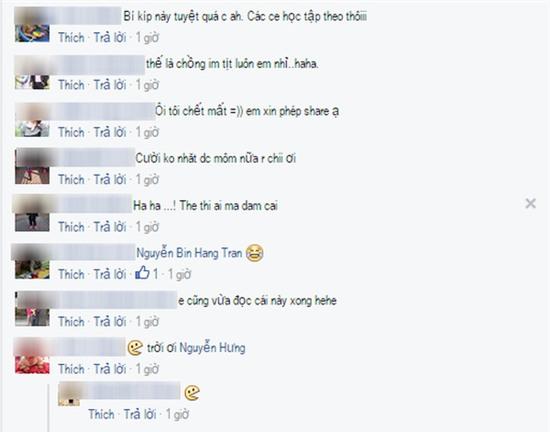Click the thumbs-up like count icon

click(x=142, y=273)
